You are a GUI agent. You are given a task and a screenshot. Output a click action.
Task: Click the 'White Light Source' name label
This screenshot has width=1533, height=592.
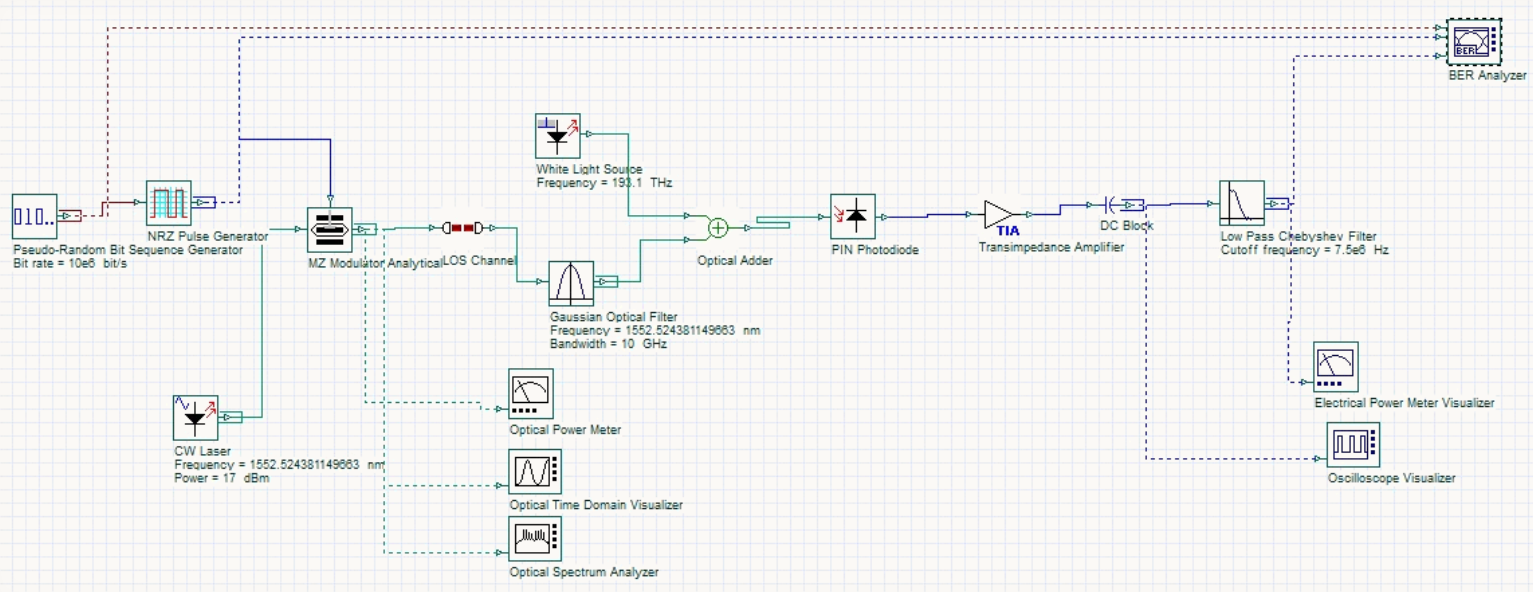tap(589, 170)
